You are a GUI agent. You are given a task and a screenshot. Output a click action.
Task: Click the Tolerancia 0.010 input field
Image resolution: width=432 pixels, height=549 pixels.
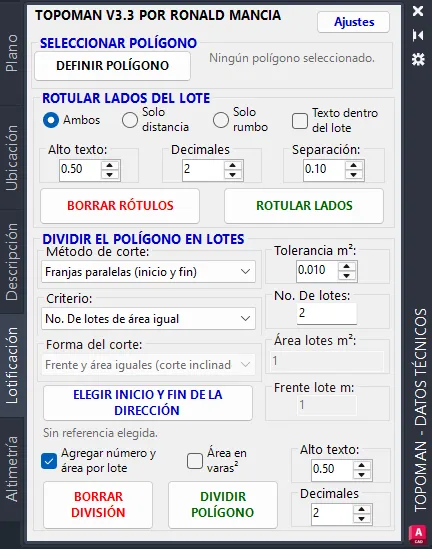point(318,271)
